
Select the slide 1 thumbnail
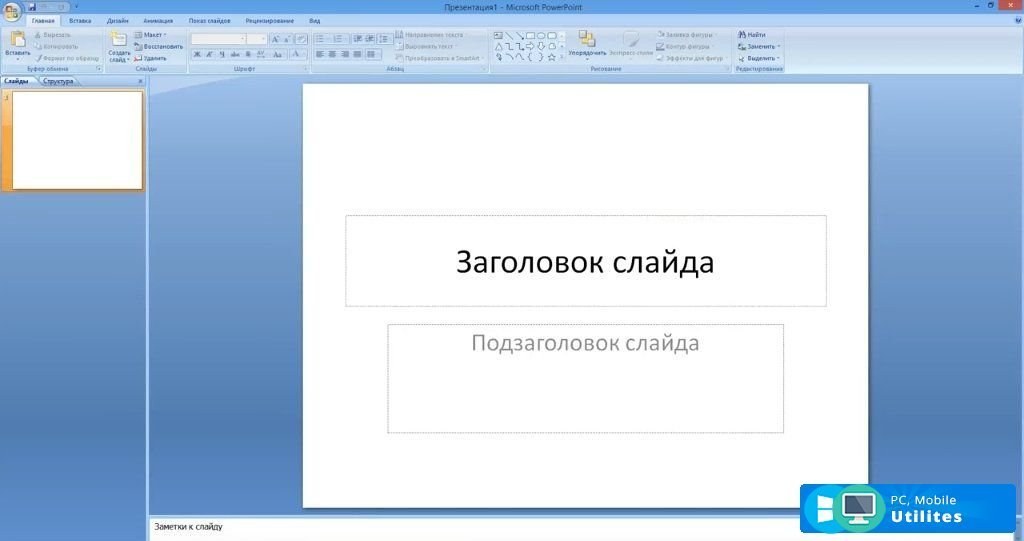[77, 140]
